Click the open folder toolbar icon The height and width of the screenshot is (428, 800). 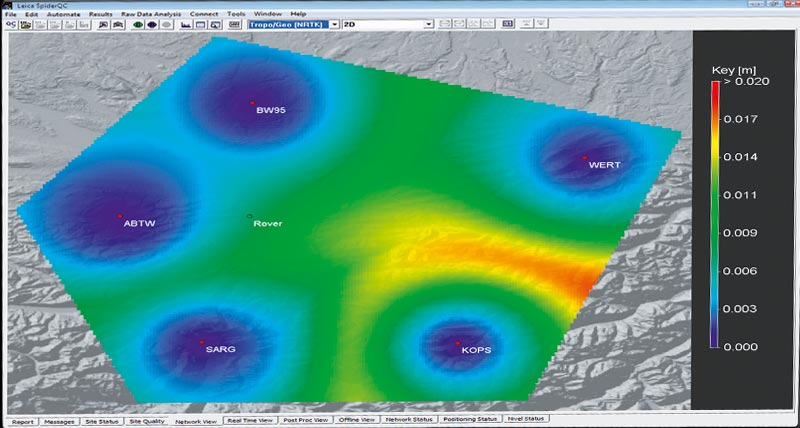pos(26,23)
